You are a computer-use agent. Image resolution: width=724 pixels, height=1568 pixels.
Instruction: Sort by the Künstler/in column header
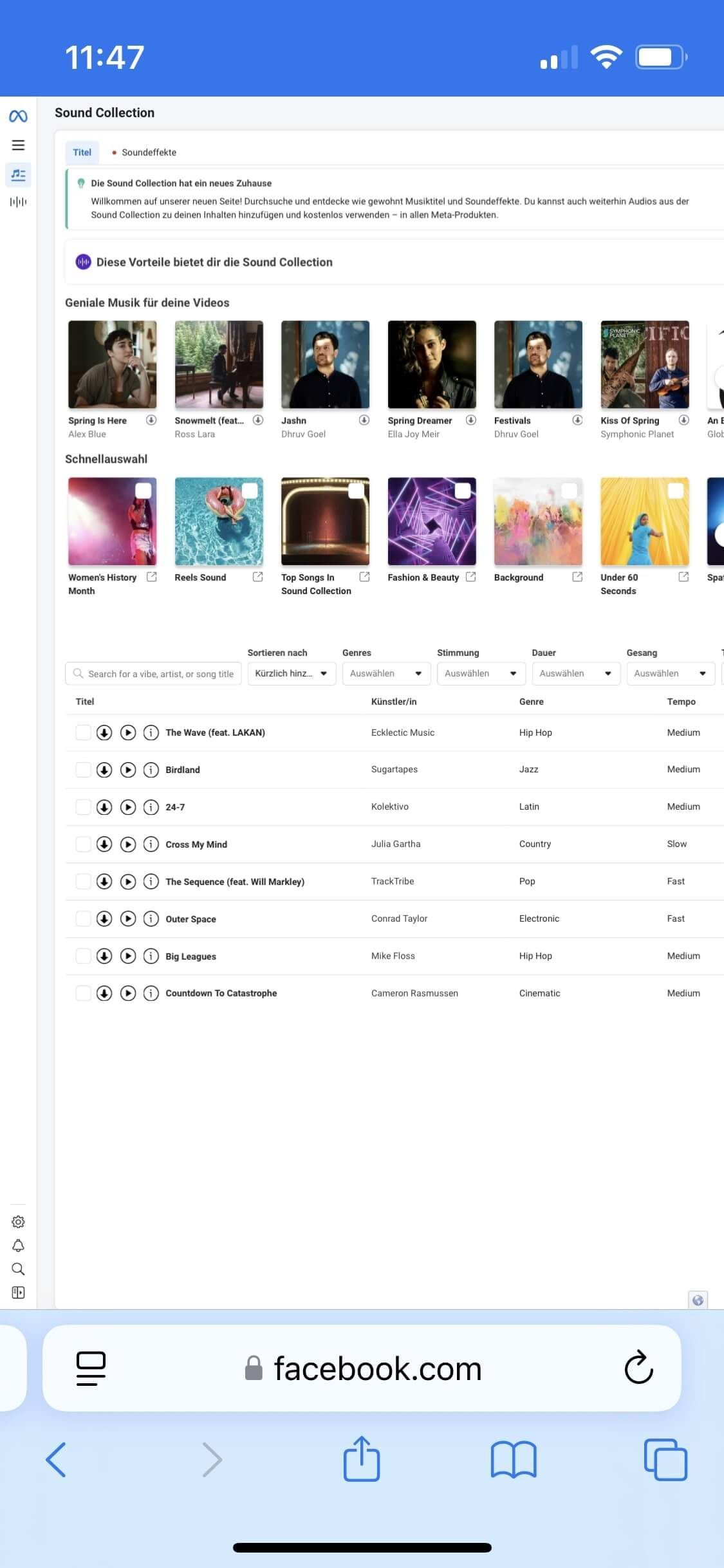coord(394,702)
